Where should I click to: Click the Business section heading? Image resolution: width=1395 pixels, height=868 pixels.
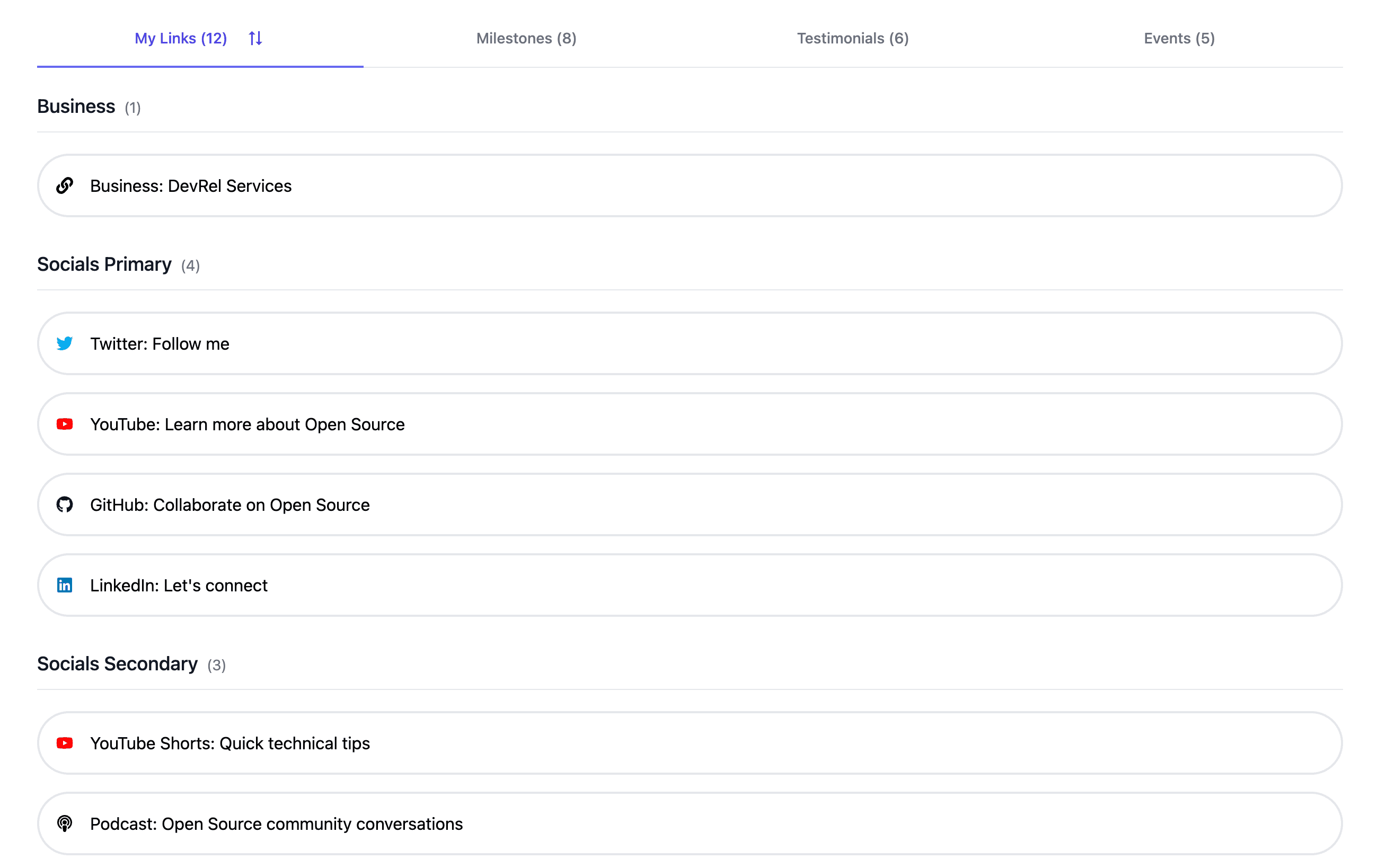click(76, 106)
